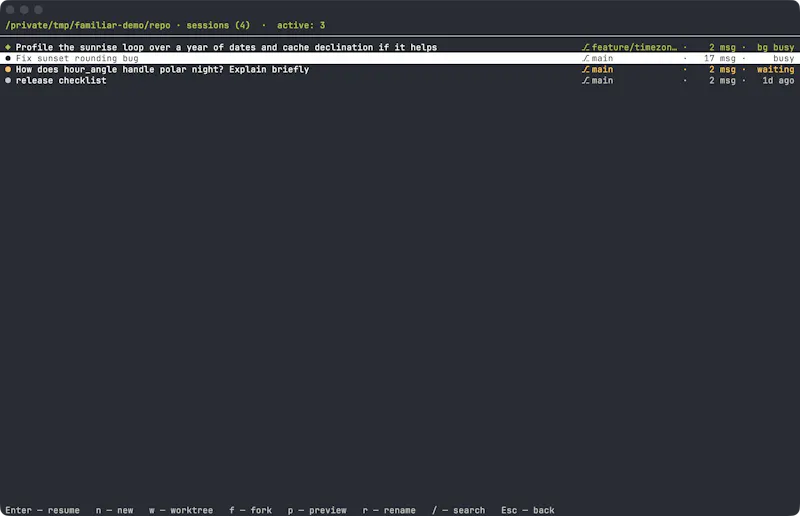Click the green diamond status marker for Profile session

[8, 47]
